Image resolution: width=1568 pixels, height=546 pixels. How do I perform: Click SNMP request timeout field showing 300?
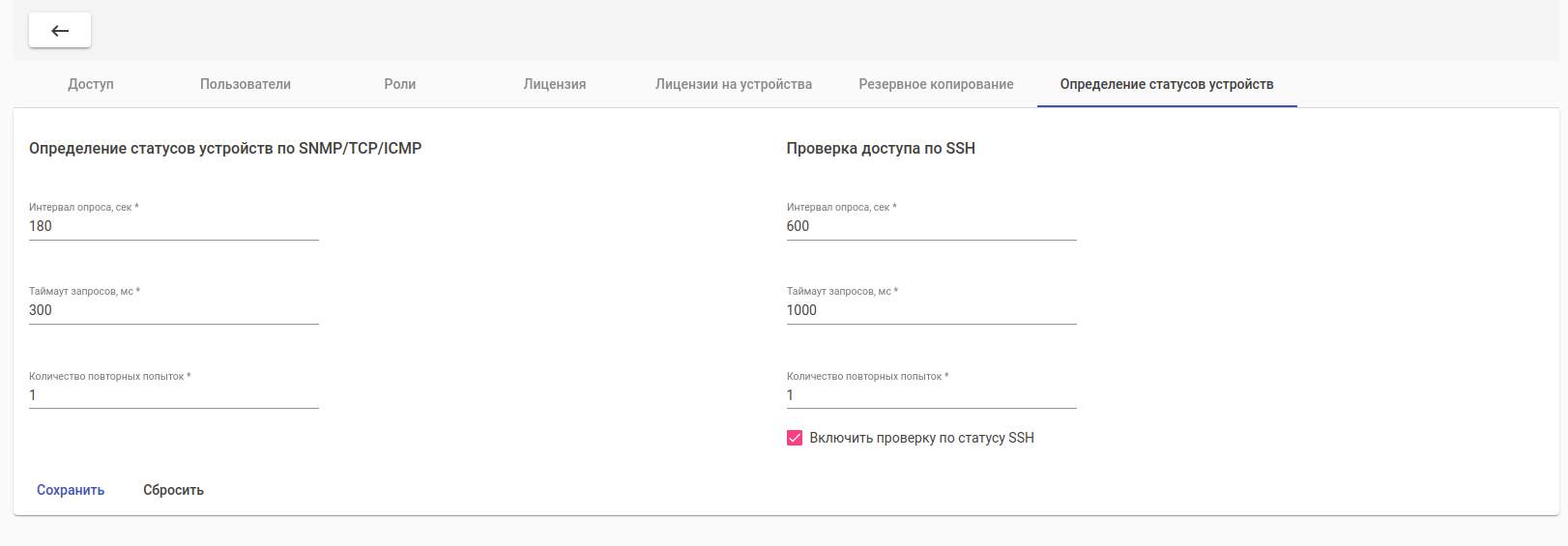tap(174, 310)
